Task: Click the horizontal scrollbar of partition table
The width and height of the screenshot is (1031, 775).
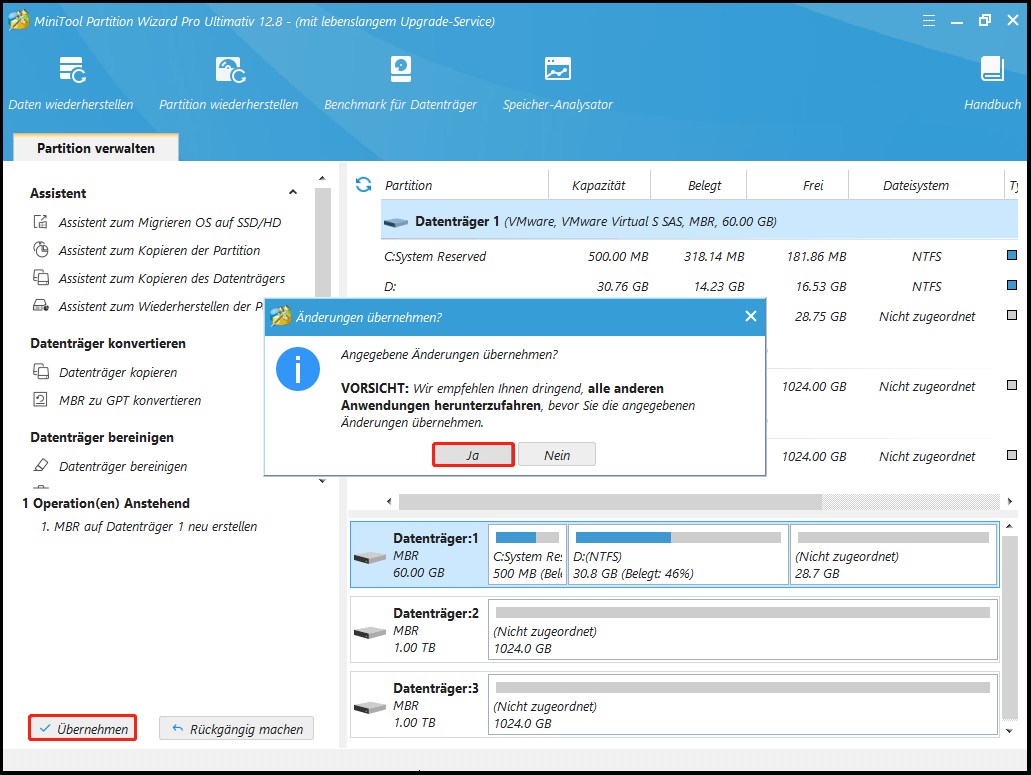Action: 610,502
